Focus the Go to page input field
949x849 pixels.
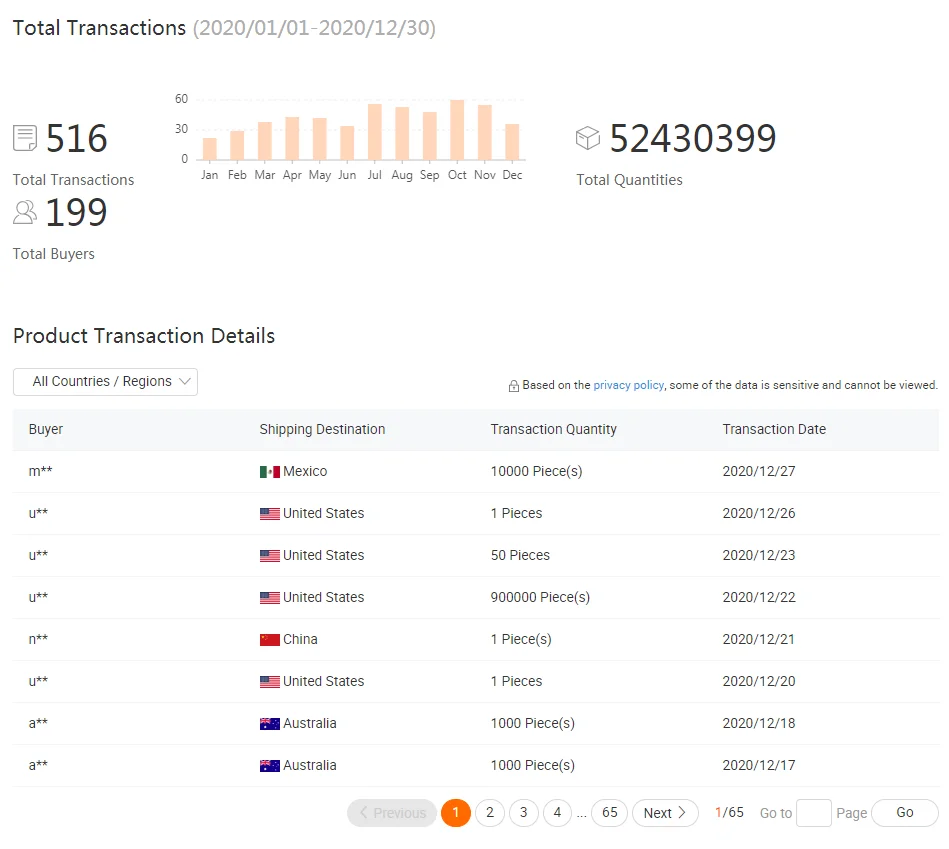click(813, 813)
